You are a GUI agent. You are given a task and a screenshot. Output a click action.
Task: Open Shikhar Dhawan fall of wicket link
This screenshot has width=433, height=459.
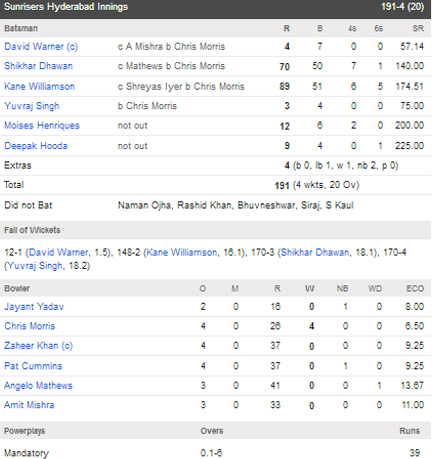[x=315, y=253]
